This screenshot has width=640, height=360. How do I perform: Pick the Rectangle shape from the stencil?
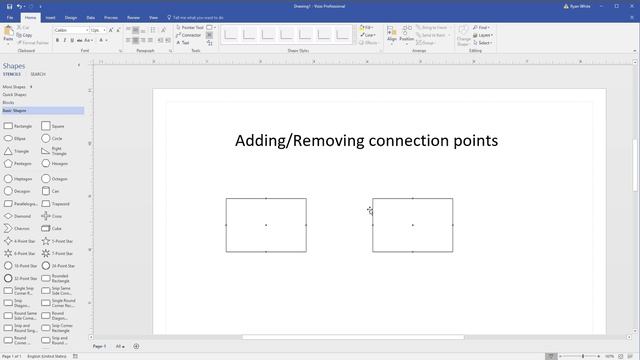pyautogui.click(x=18, y=126)
